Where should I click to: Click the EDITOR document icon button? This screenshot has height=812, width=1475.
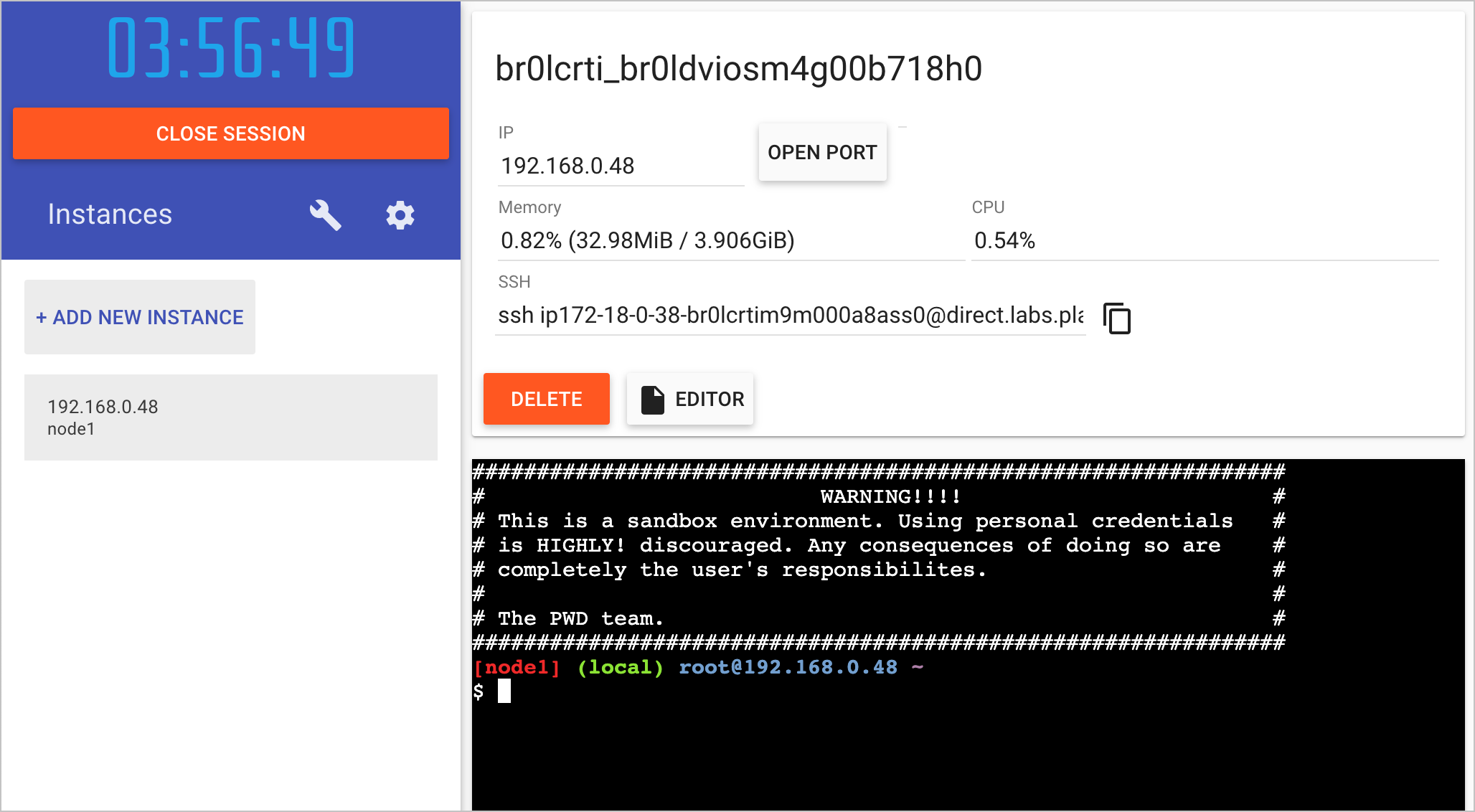(651, 399)
